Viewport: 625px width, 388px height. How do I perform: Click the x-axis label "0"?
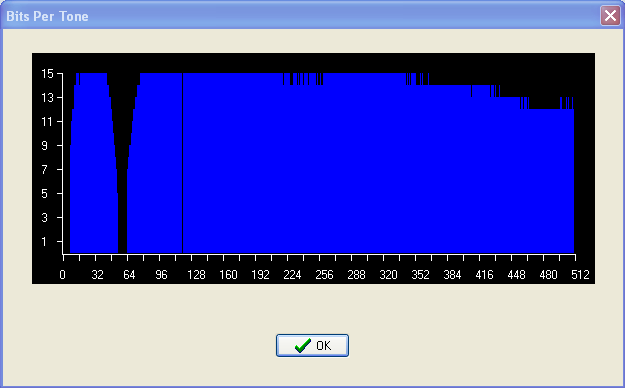pos(63,275)
